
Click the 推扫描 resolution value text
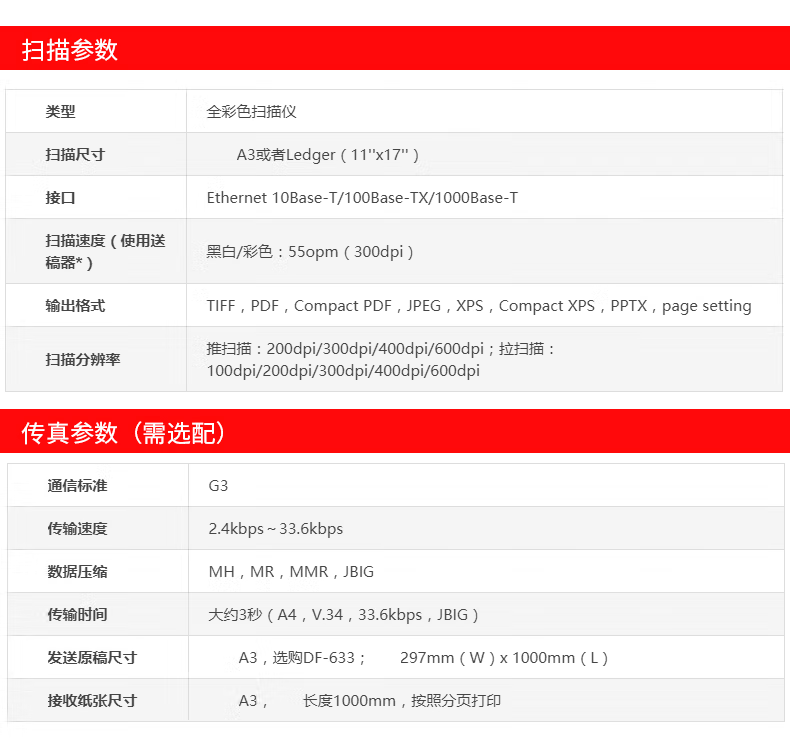(x=380, y=360)
